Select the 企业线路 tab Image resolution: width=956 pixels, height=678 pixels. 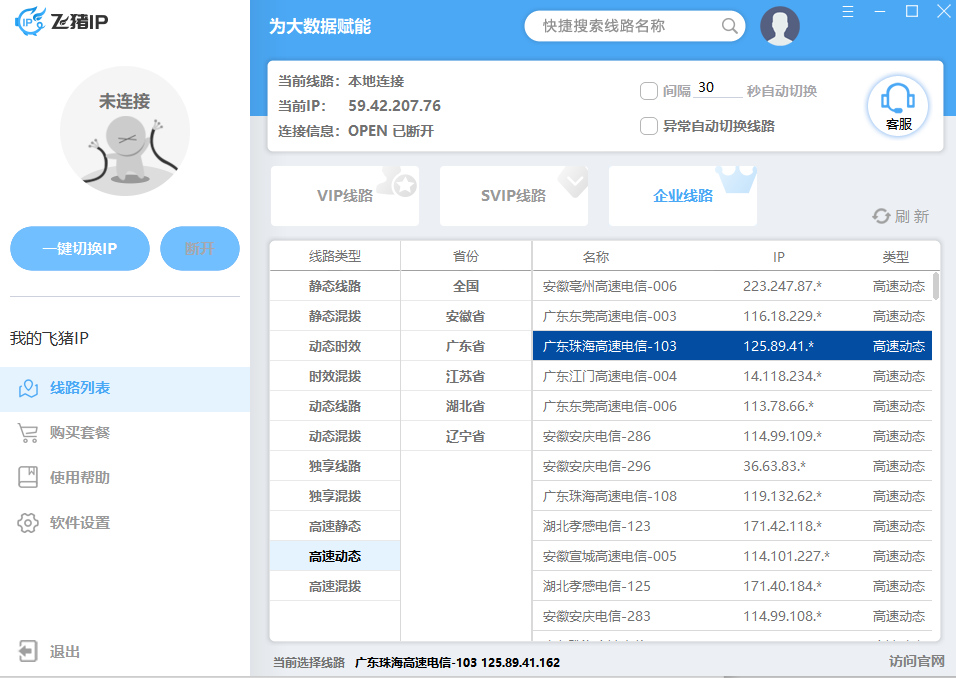pyautogui.click(x=683, y=196)
